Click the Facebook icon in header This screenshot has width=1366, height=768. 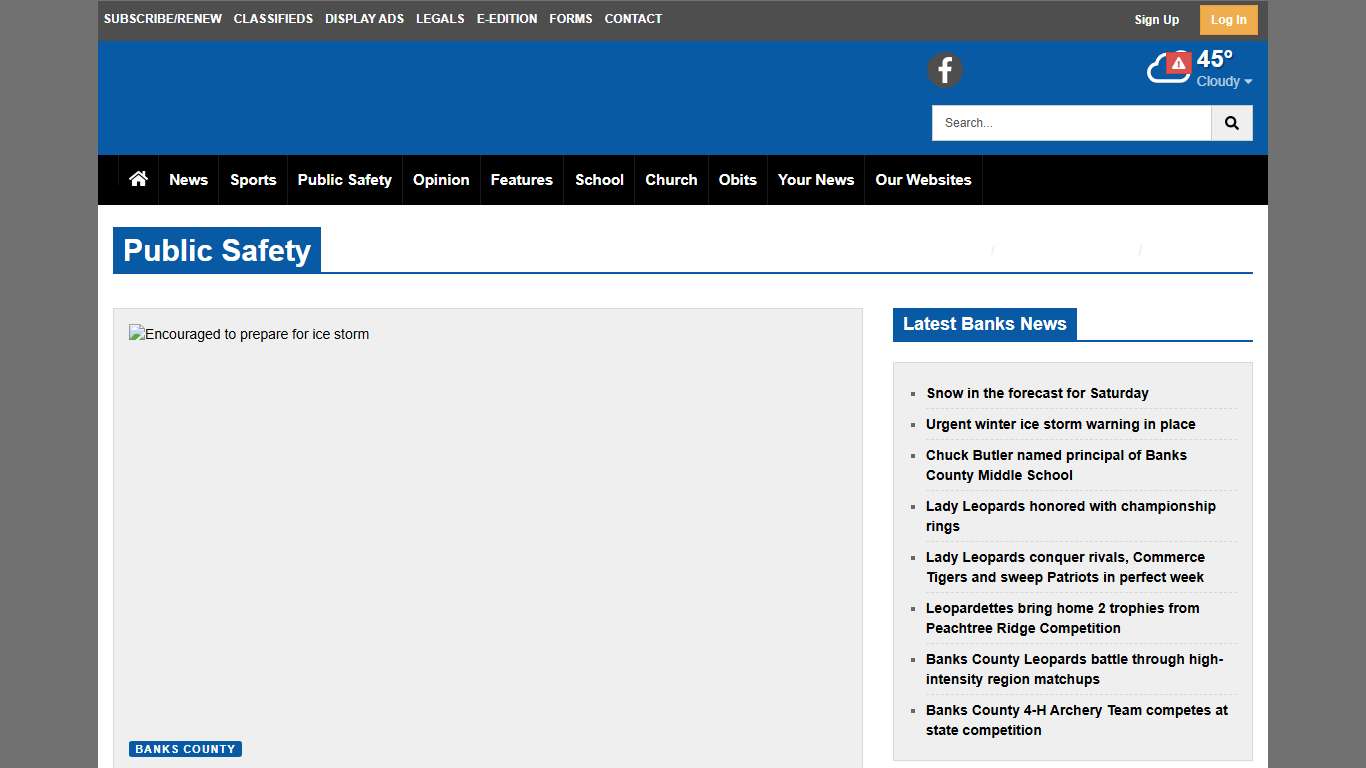pyautogui.click(x=944, y=70)
